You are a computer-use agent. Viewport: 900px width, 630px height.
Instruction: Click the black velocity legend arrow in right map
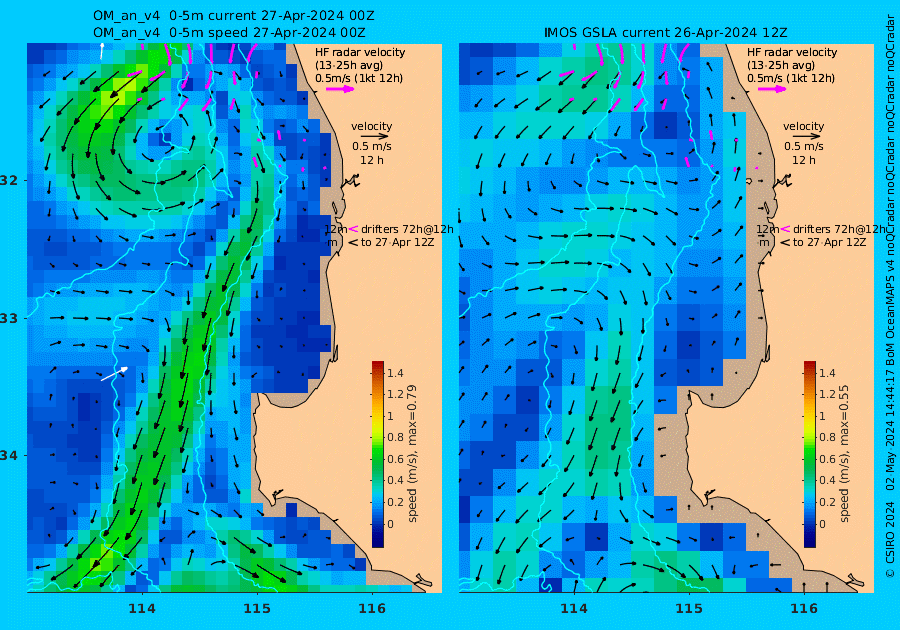(x=807, y=137)
